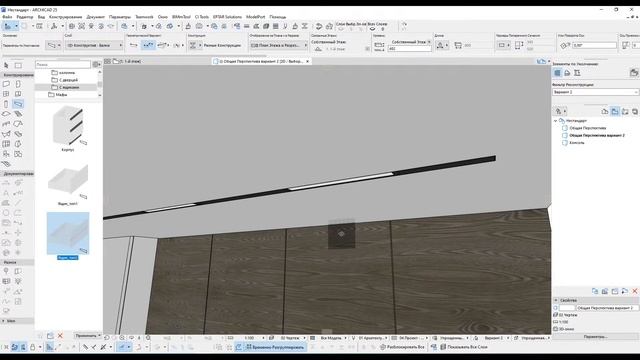Select the Text tool in the Документирование group
The height and width of the screenshot is (360, 640).
tap(6, 193)
